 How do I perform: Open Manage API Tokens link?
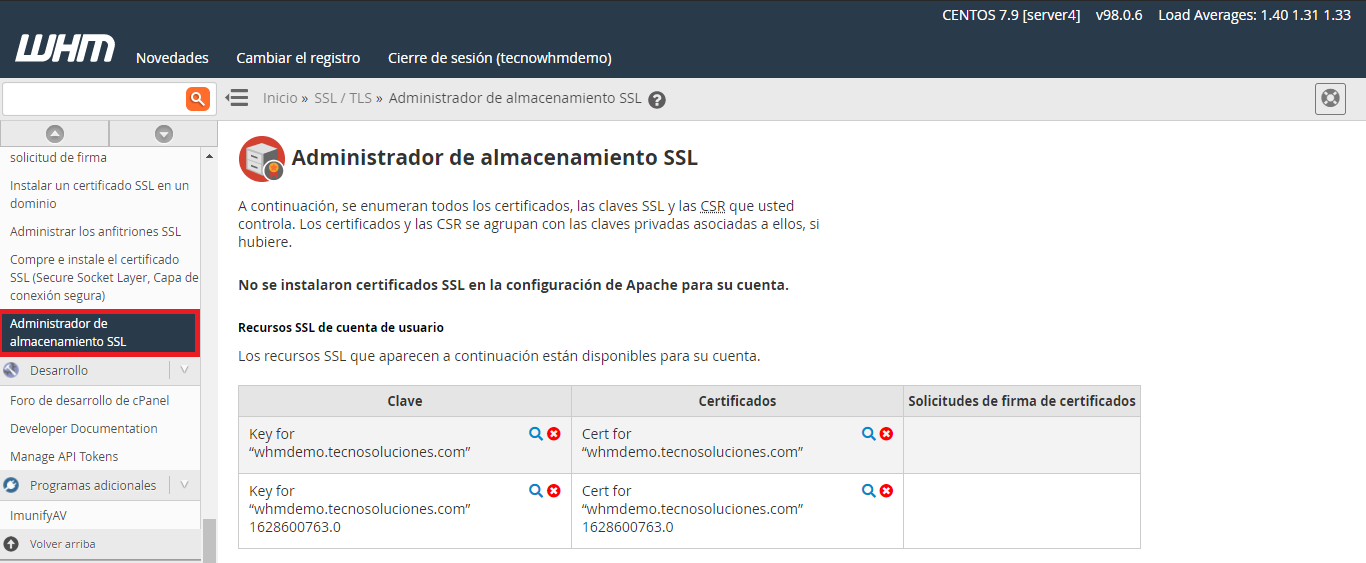click(x=64, y=456)
